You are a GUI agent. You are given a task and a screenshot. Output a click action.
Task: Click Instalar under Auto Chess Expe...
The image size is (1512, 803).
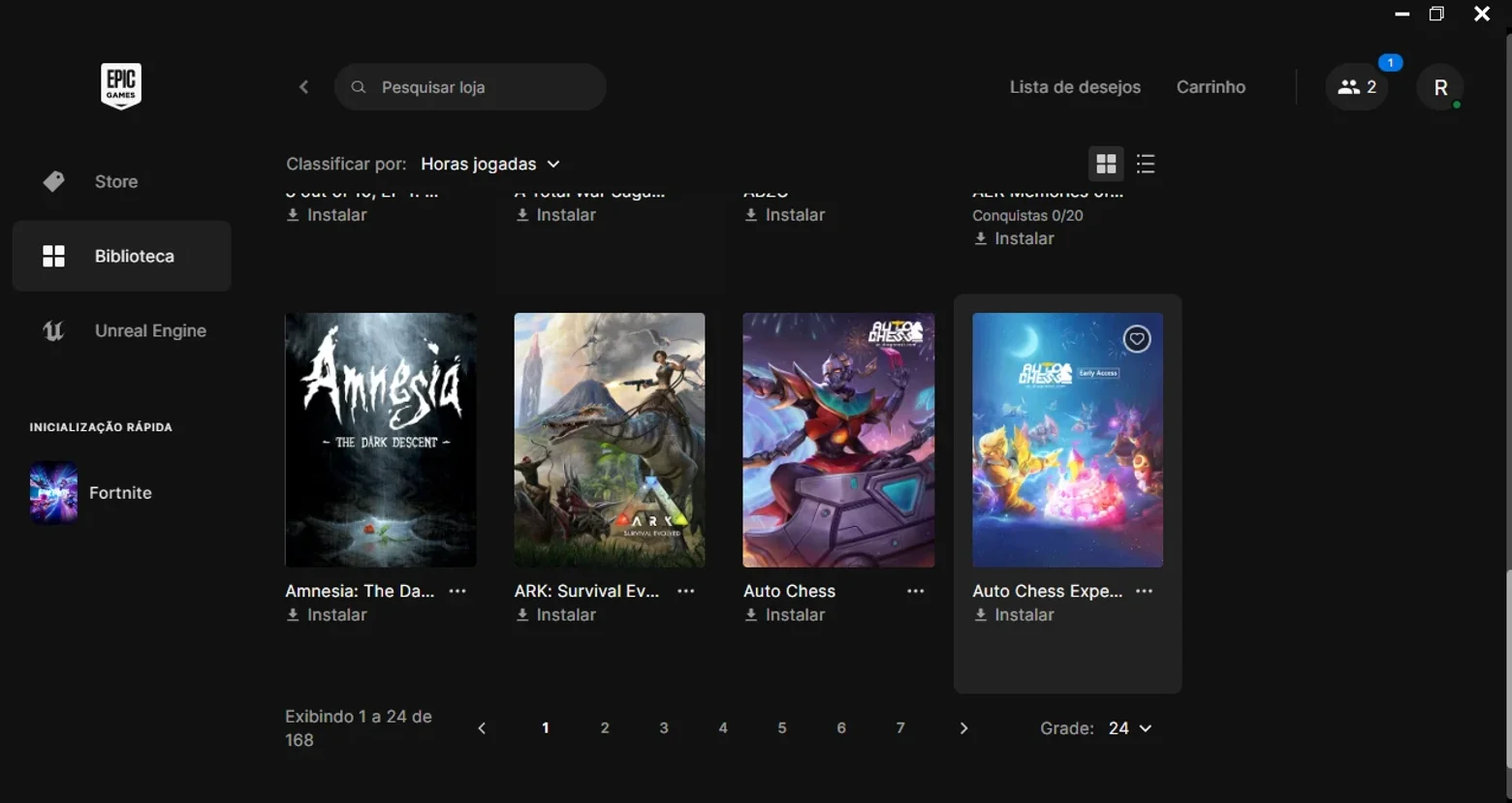(x=1014, y=615)
